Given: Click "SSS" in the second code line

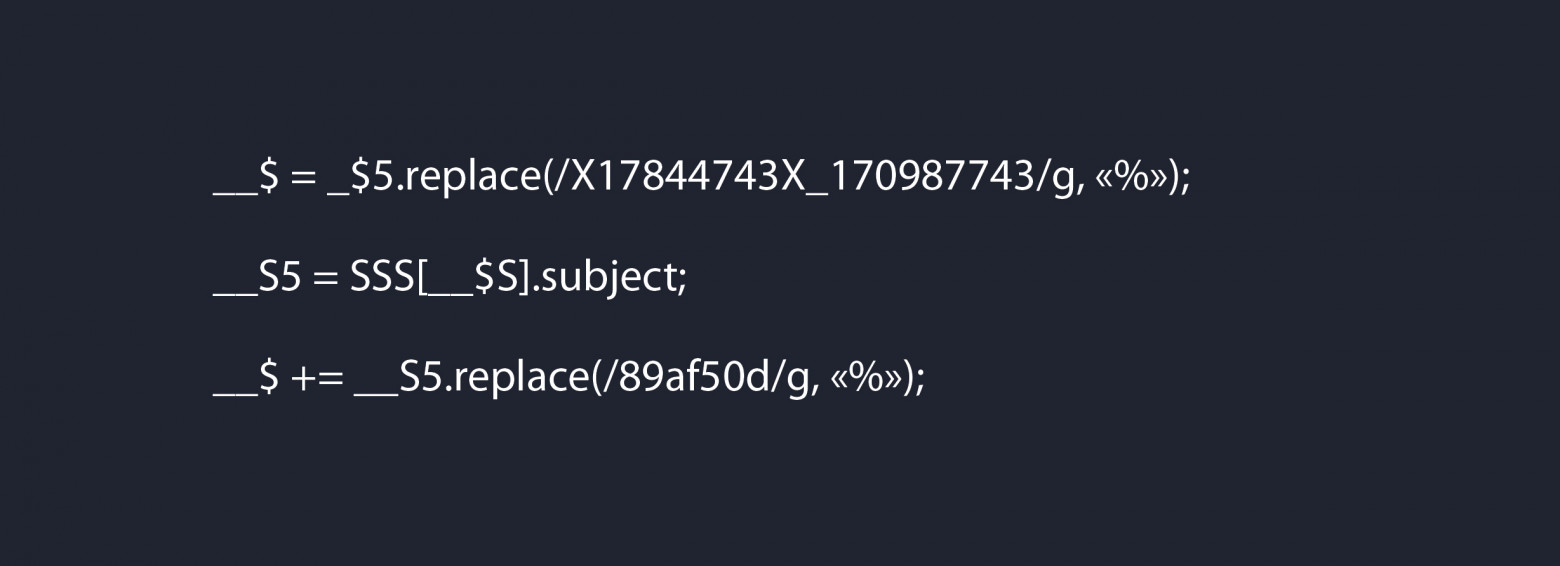Looking at the screenshot, I should tap(381, 278).
